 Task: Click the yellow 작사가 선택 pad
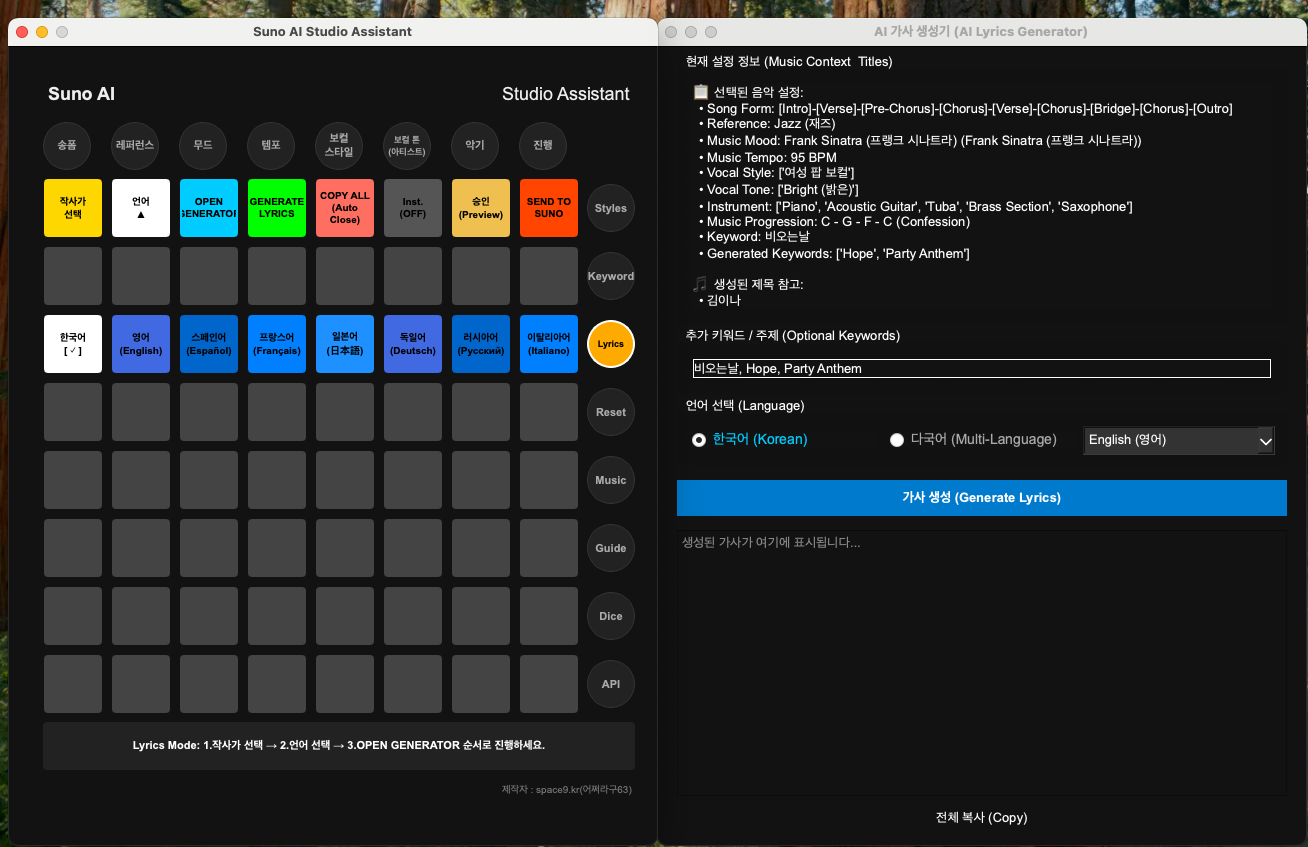73,208
